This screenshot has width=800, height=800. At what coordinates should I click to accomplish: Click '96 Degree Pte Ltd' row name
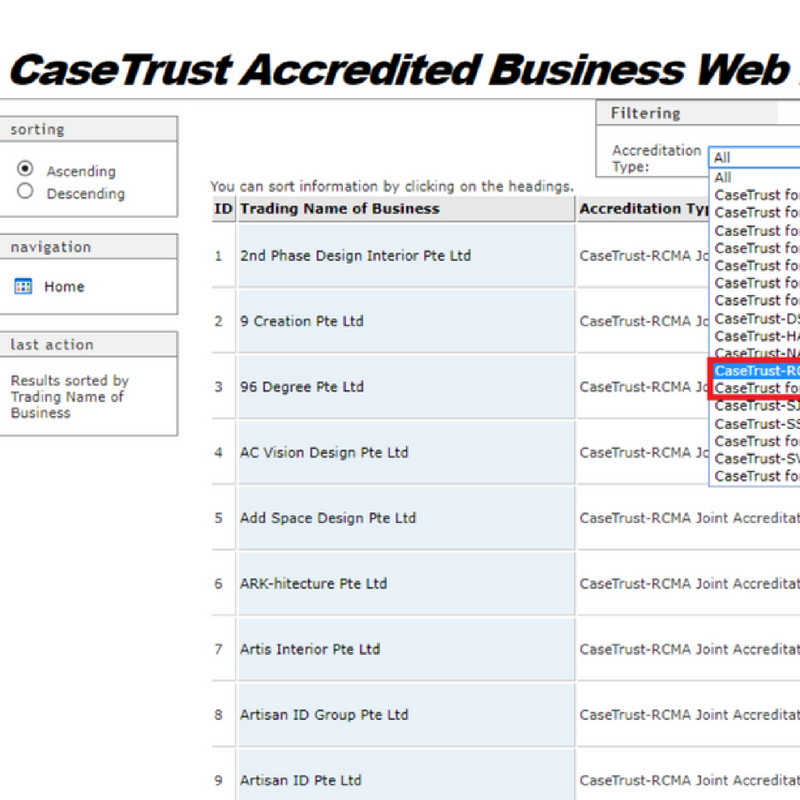click(x=302, y=387)
